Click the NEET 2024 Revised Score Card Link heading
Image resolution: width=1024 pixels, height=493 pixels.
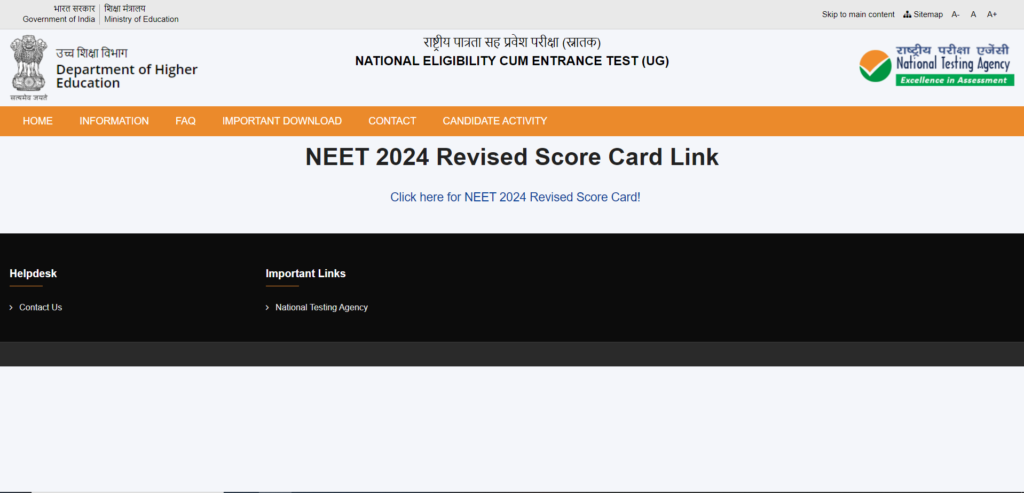click(512, 157)
